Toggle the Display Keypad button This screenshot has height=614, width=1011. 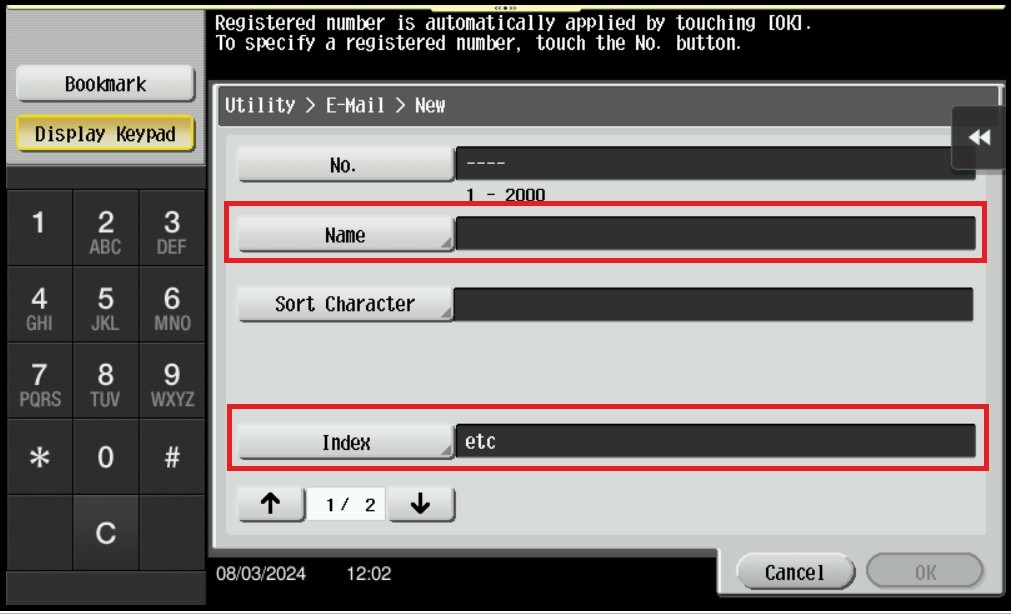(x=105, y=134)
